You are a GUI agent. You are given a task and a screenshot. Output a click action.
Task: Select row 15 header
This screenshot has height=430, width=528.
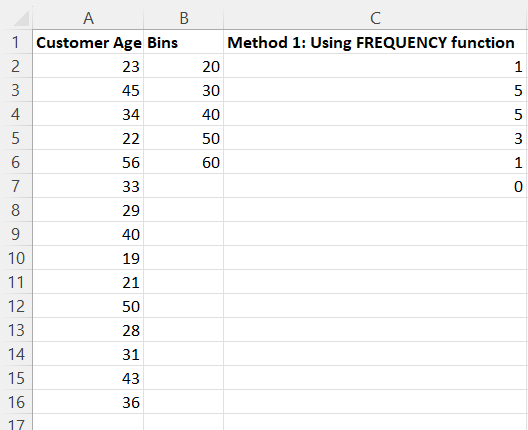point(16,378)
